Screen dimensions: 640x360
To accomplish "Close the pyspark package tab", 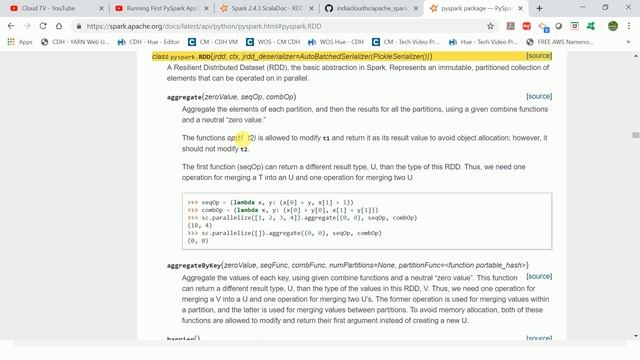I will [x=520, y=8].
